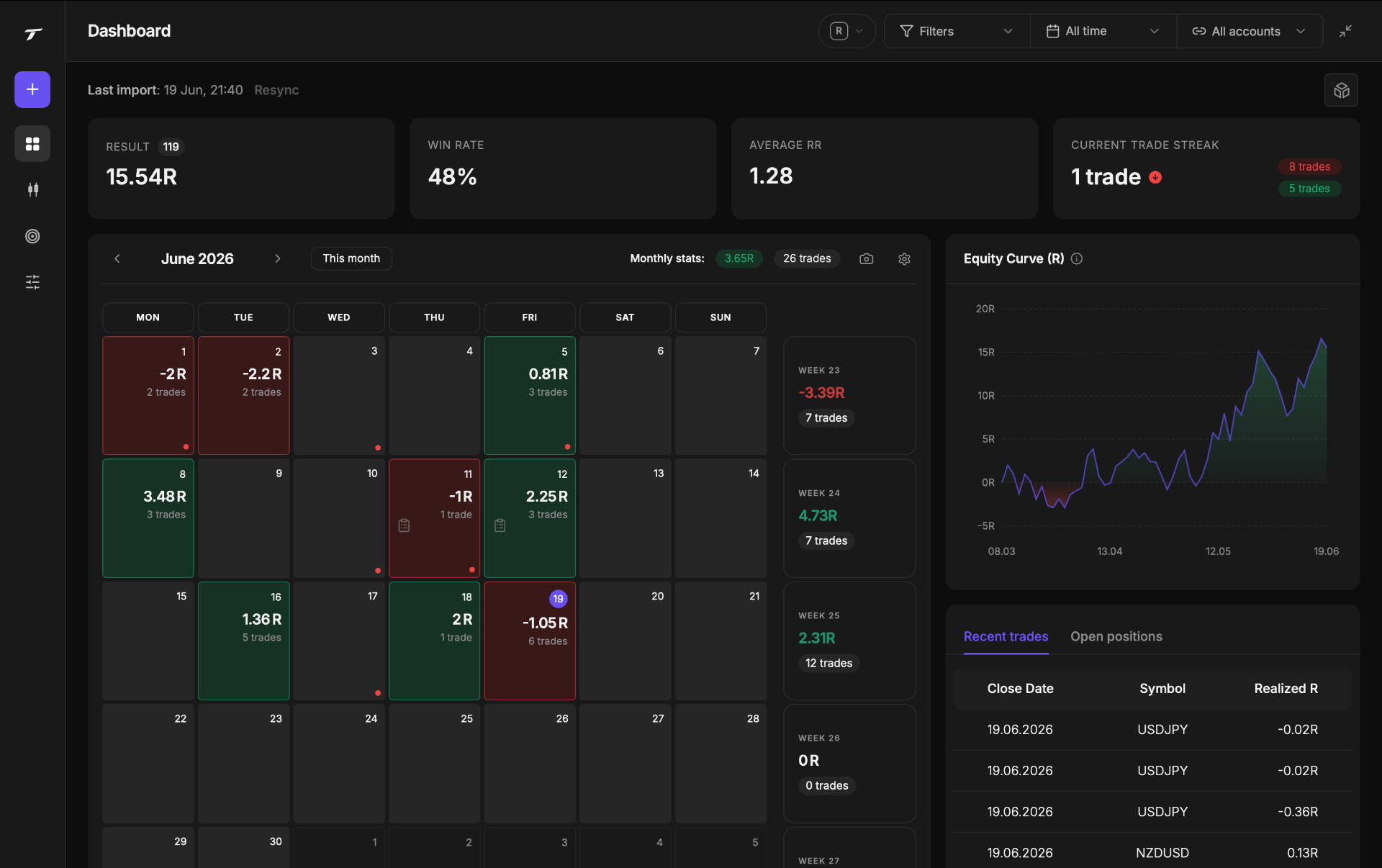The width and height of the screenshot is (1382, 868).
Task: Click the 5 trades winning streak badge
Action: [x=1309, y=189]
